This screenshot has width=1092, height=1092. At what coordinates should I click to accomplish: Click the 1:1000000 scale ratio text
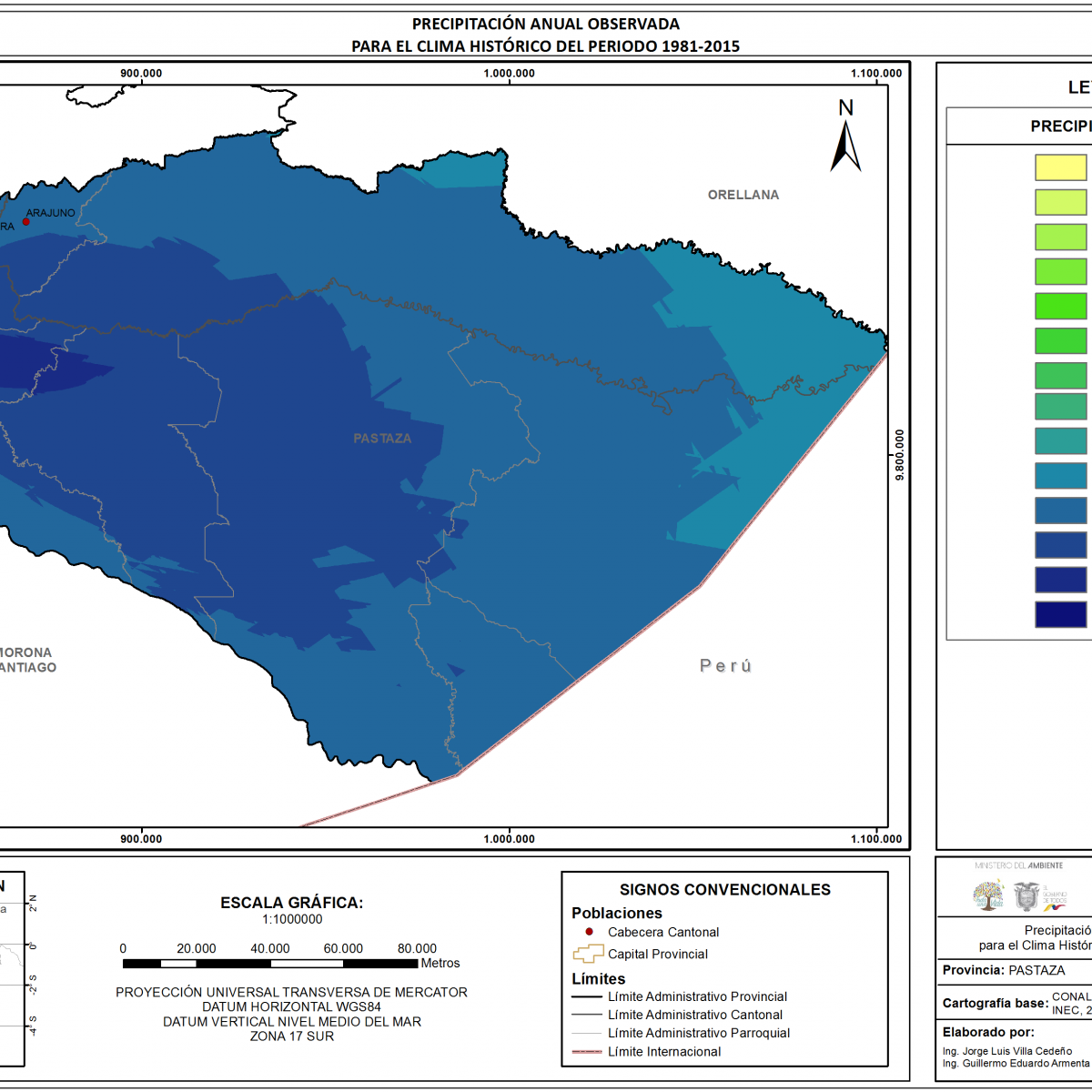click(292, 919)
